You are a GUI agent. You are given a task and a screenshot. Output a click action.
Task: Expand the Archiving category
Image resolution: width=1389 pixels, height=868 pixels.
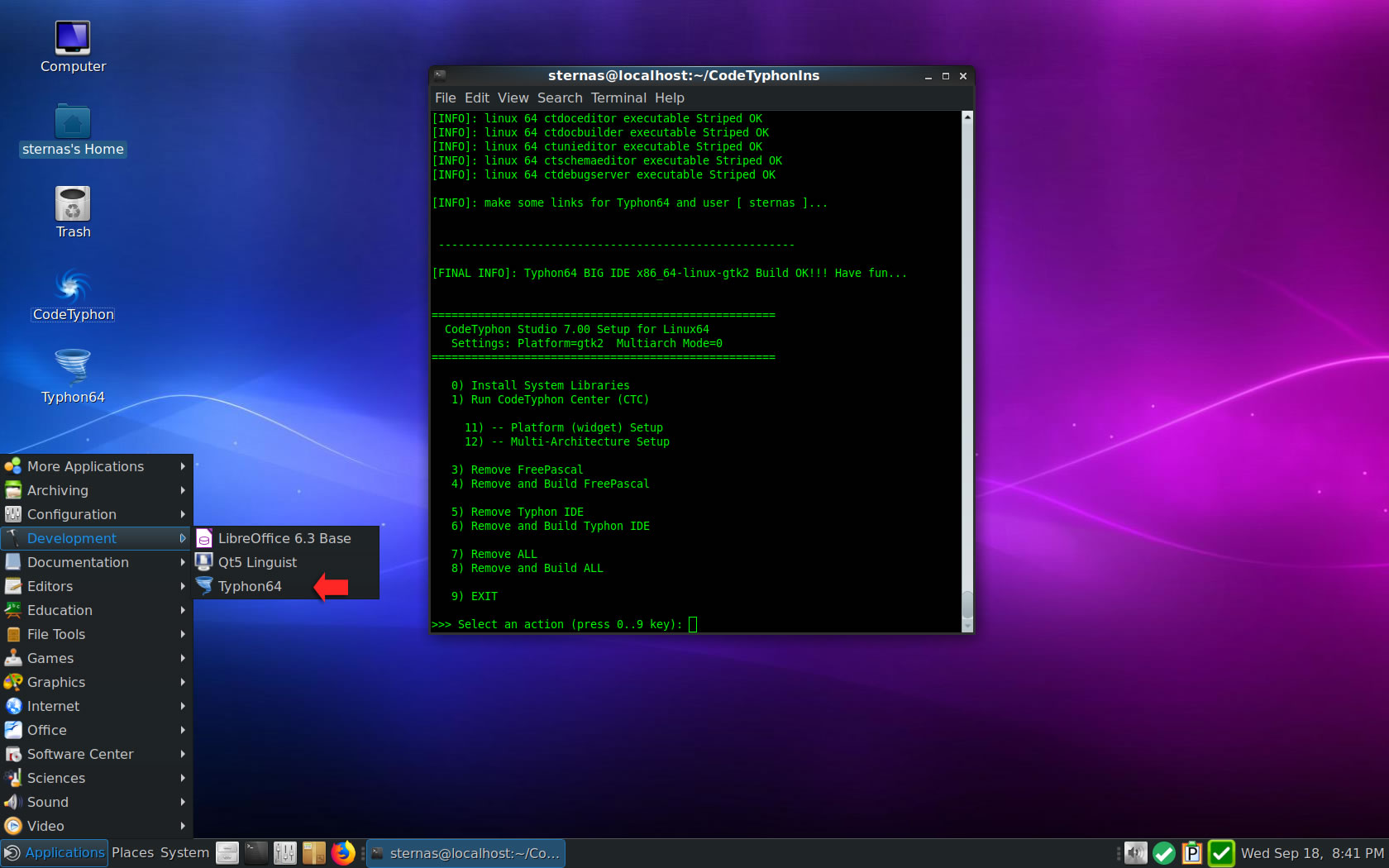pos(97,490)
